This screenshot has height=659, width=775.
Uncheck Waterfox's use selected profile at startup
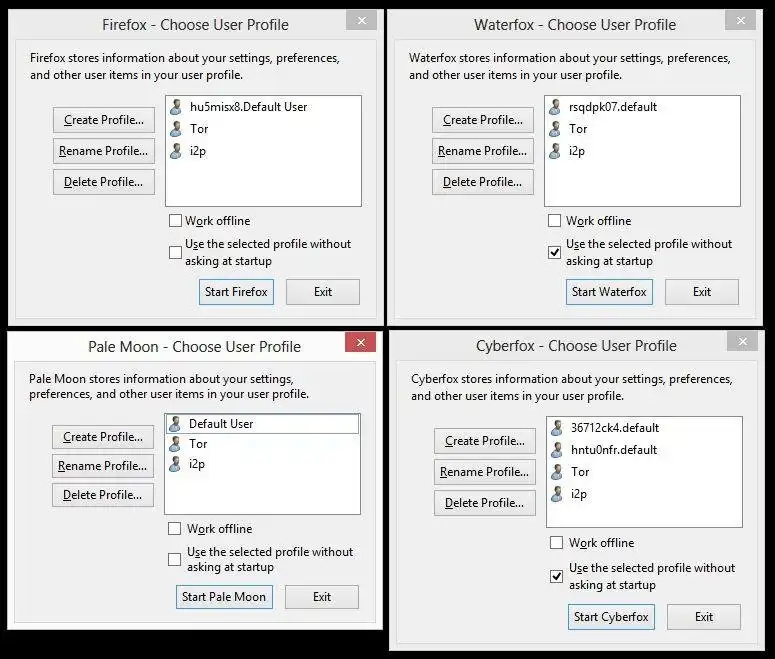coord(555,253)
